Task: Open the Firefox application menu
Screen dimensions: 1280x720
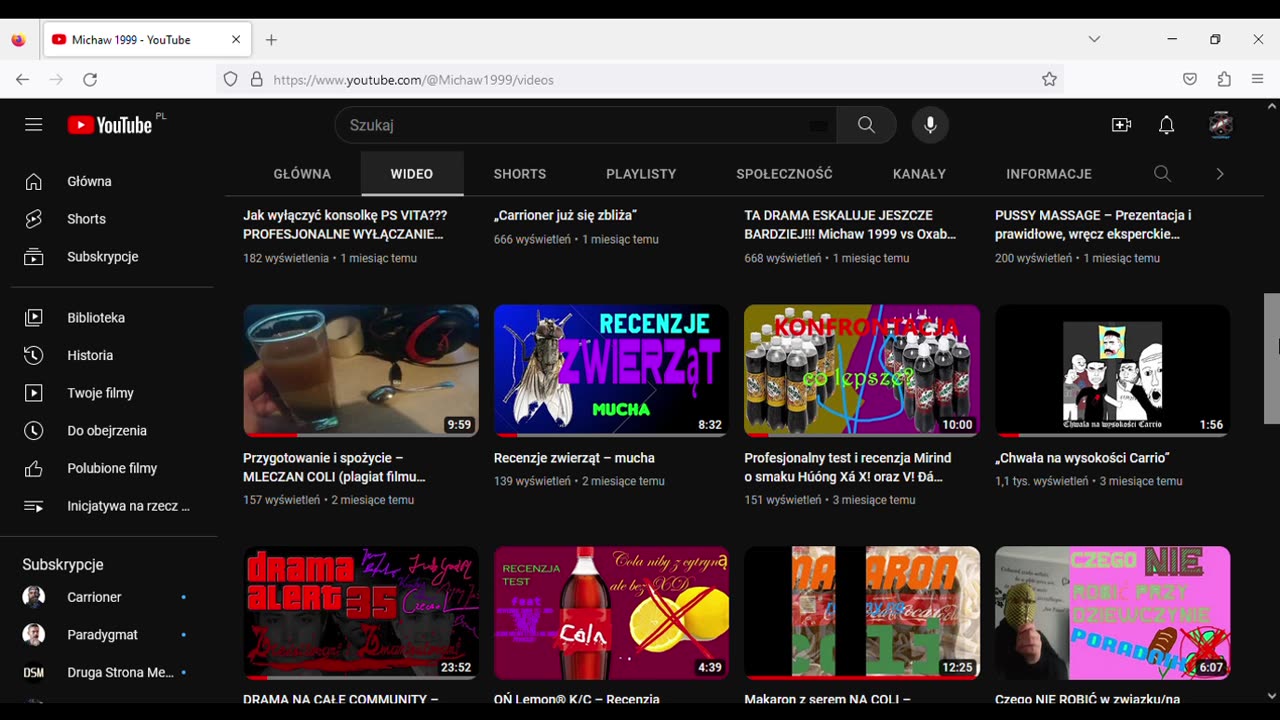Action: point(1257,79)
